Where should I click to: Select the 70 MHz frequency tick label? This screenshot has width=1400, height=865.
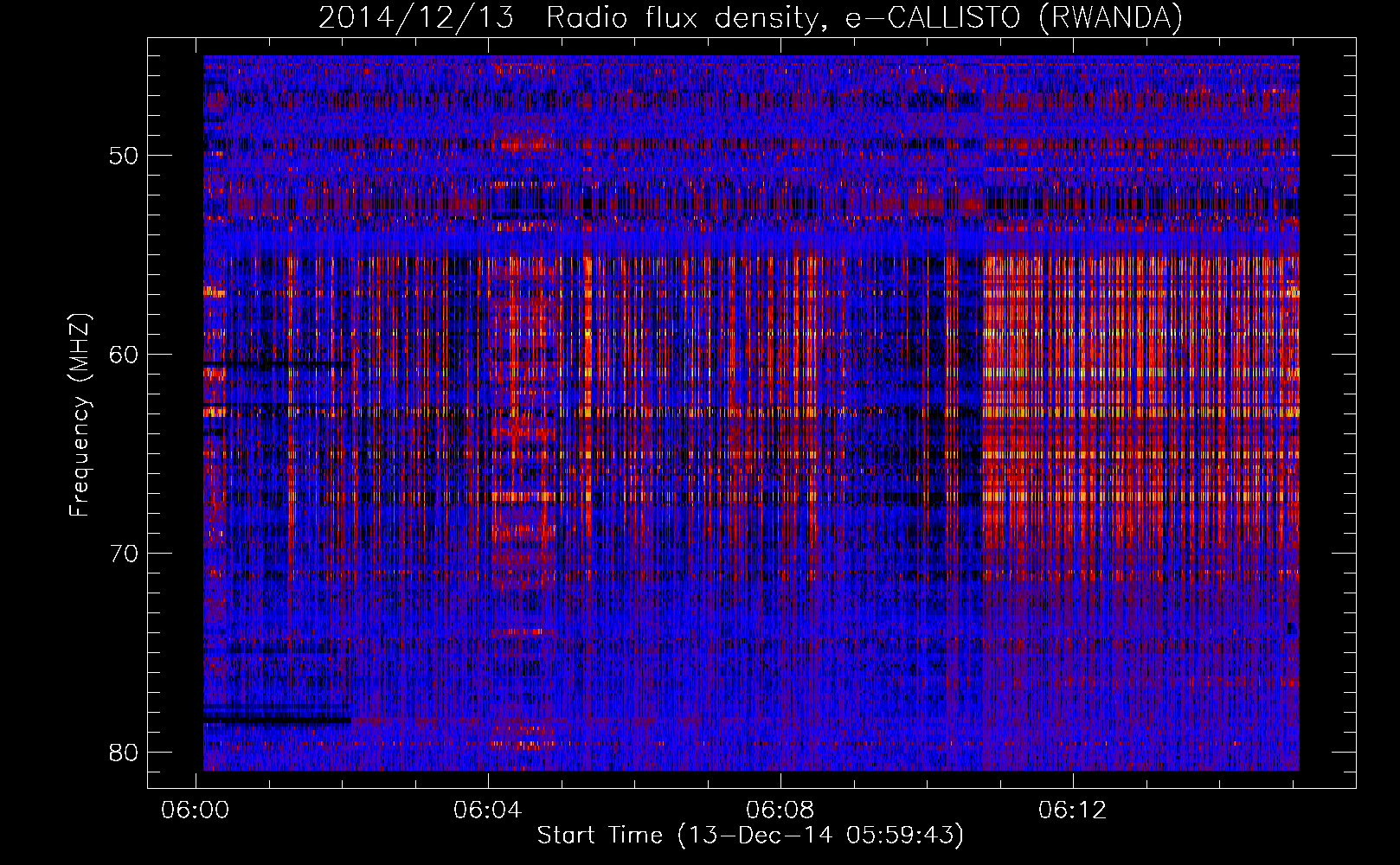124,554
